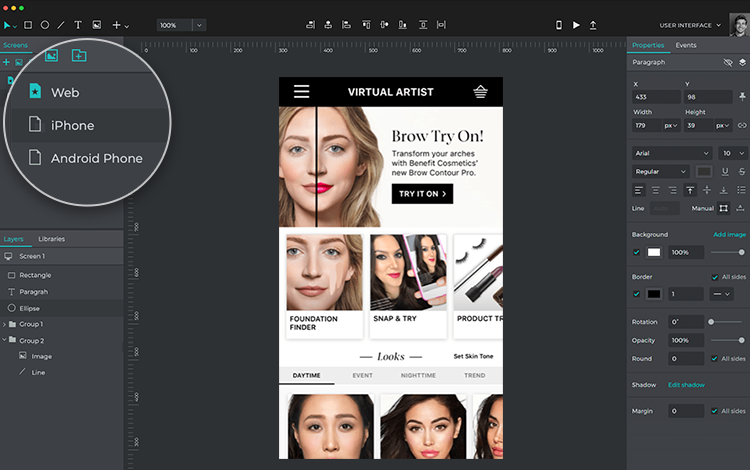
Task: Open the font size 10 dropdown
Action: click(733, 153)
